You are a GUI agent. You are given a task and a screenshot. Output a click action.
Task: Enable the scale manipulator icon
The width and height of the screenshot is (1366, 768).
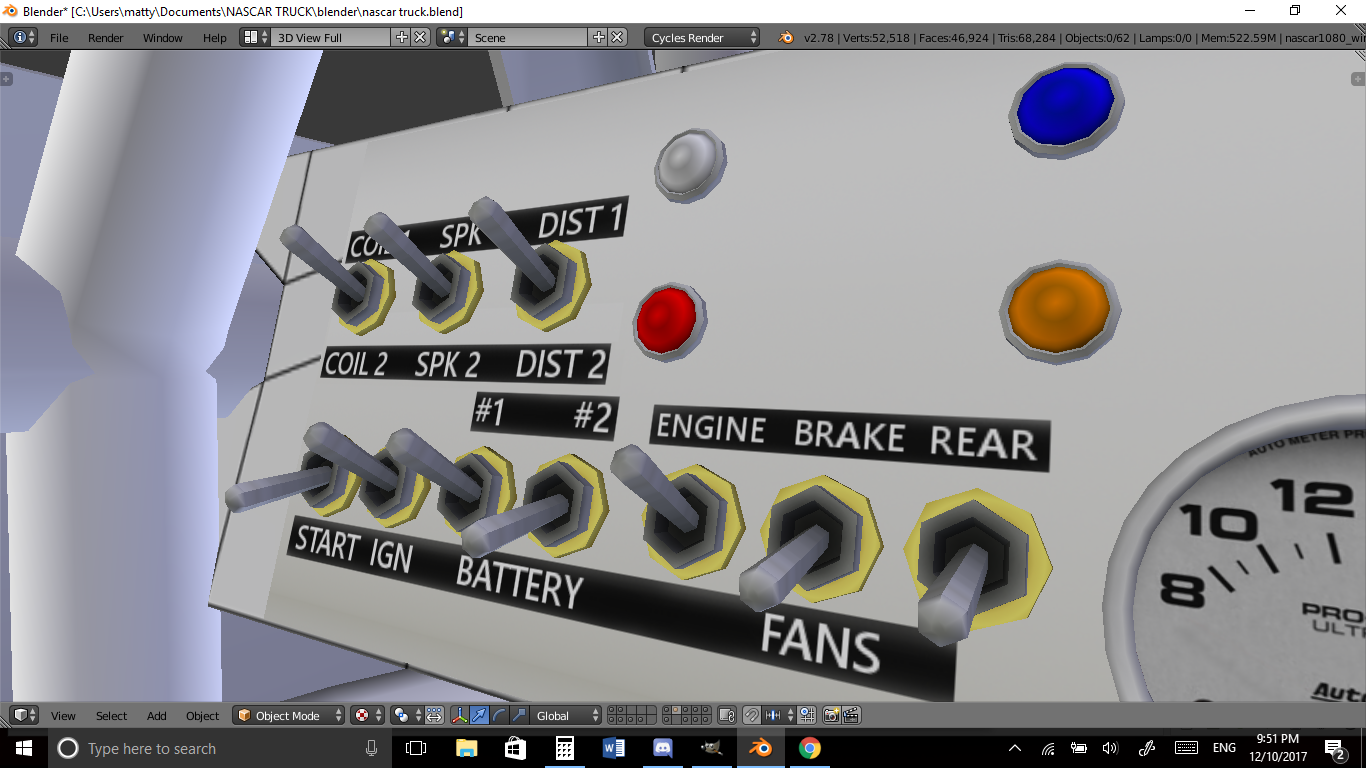tap(519, 715)
